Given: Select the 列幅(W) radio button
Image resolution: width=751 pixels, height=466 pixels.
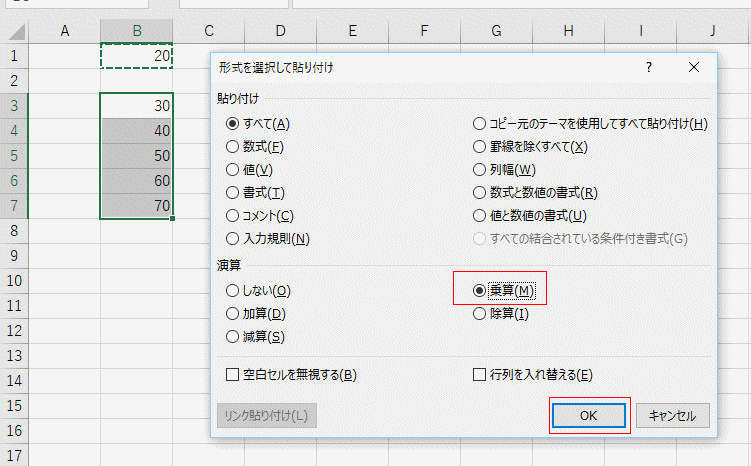Looking at the screenshot, I should [480, 170].
